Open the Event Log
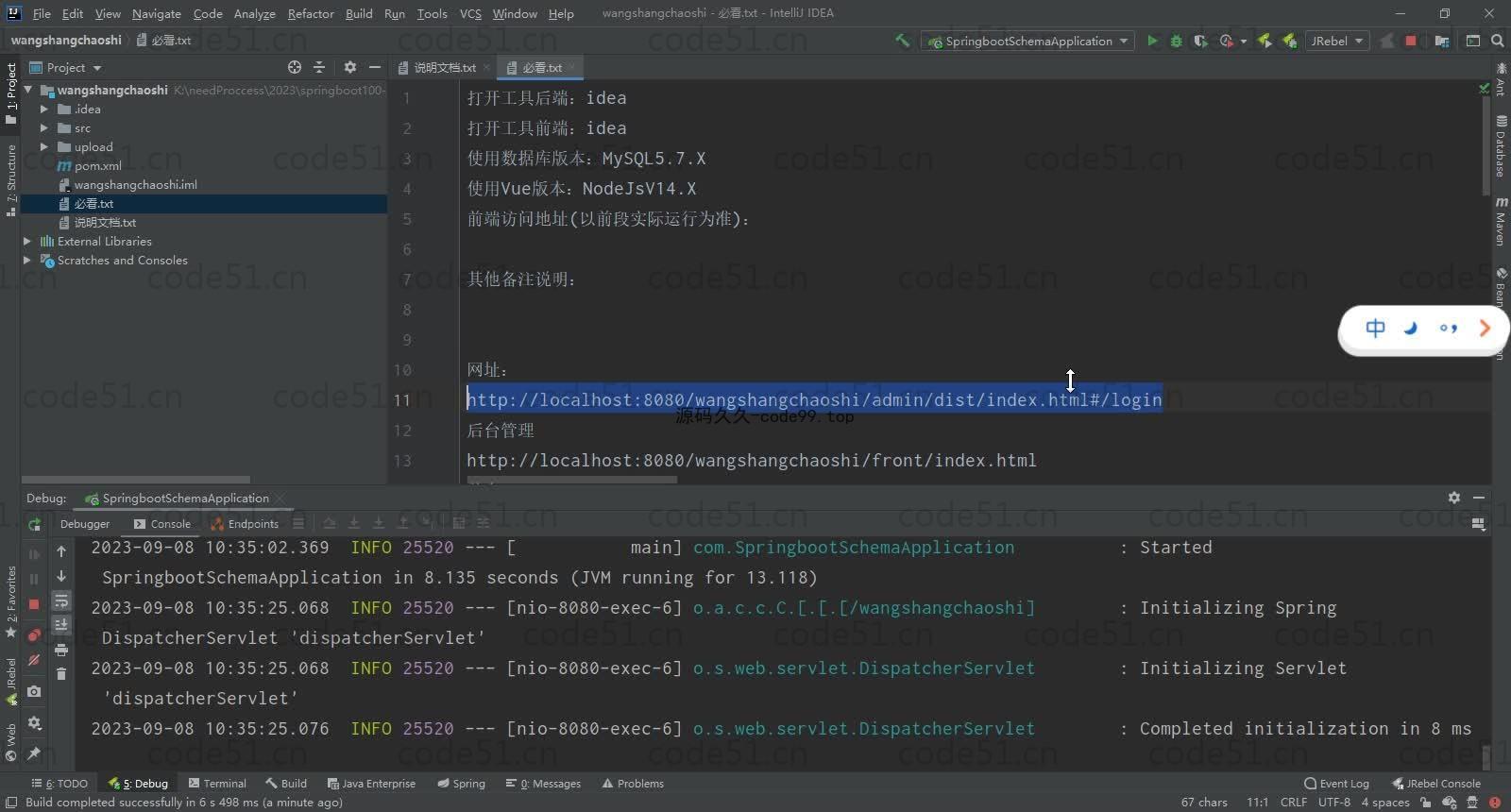This screenshot has height=812, width=1511. click(1336, 784)
